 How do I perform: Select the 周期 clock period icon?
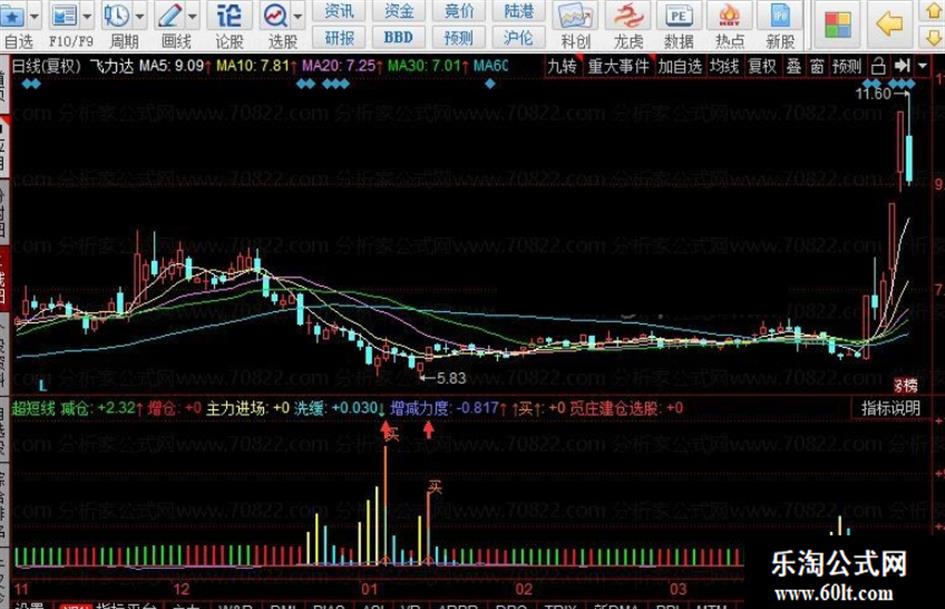(116, 16)
